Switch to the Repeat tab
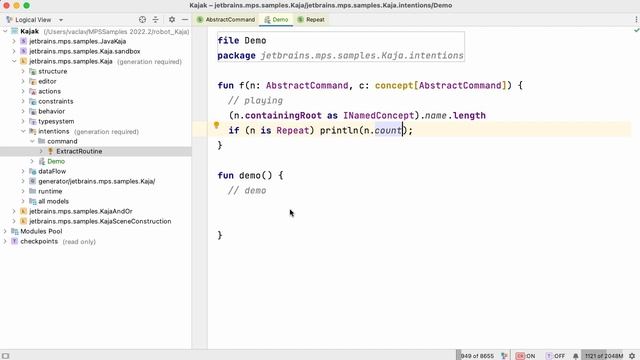The width and height of the screenshot is (640, 360). click(x=311, y=20)
